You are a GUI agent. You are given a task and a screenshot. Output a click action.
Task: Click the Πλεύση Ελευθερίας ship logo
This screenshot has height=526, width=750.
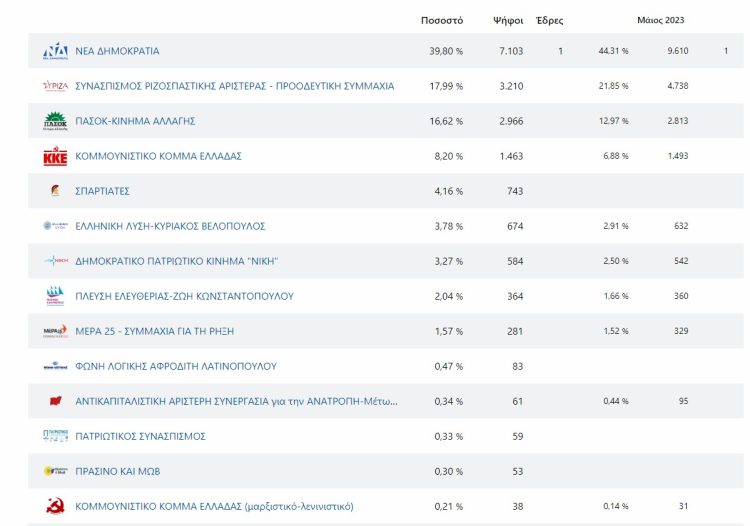tap(55, 296)
